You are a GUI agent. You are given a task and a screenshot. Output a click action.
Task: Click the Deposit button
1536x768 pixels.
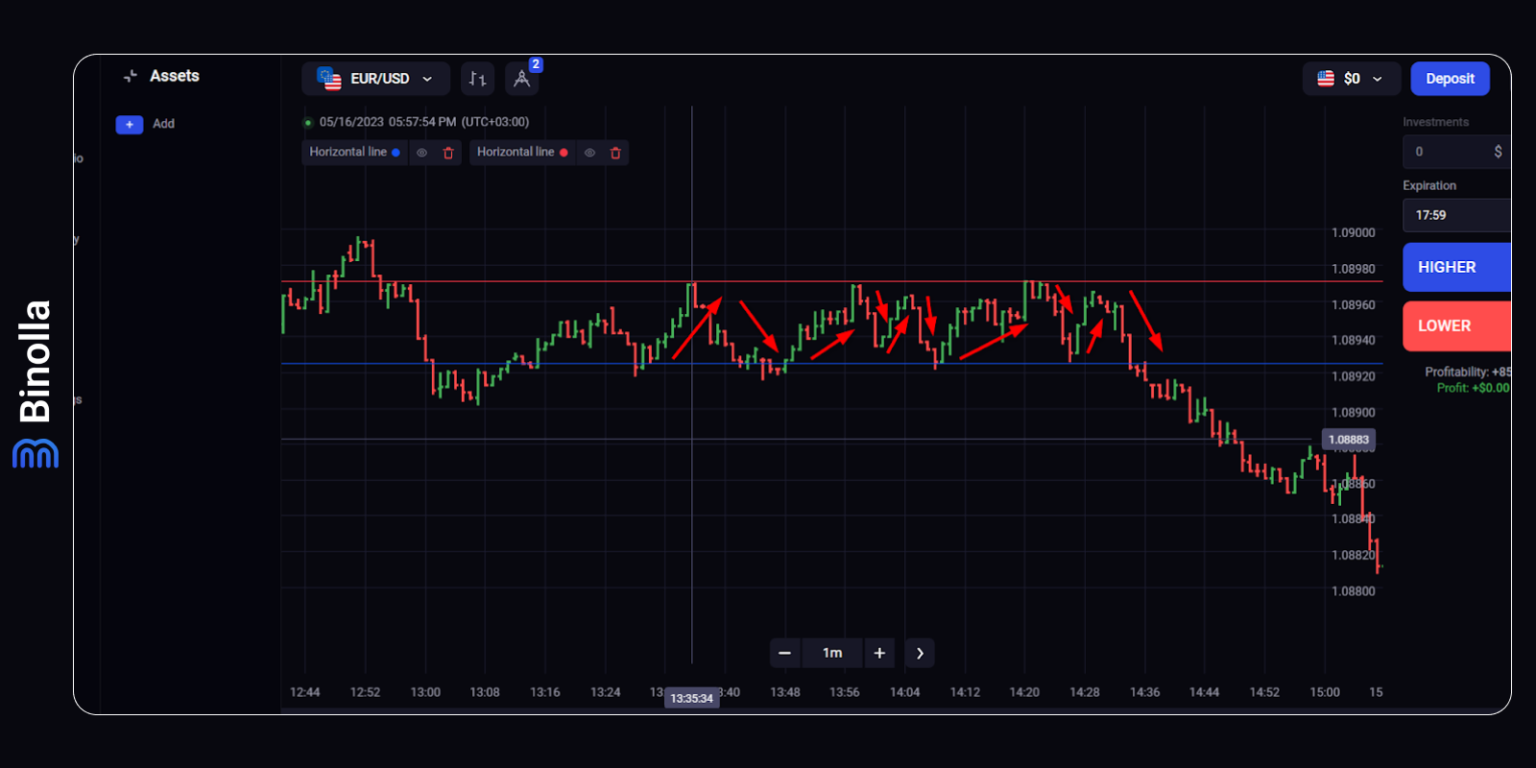[x=1450, y=78]
